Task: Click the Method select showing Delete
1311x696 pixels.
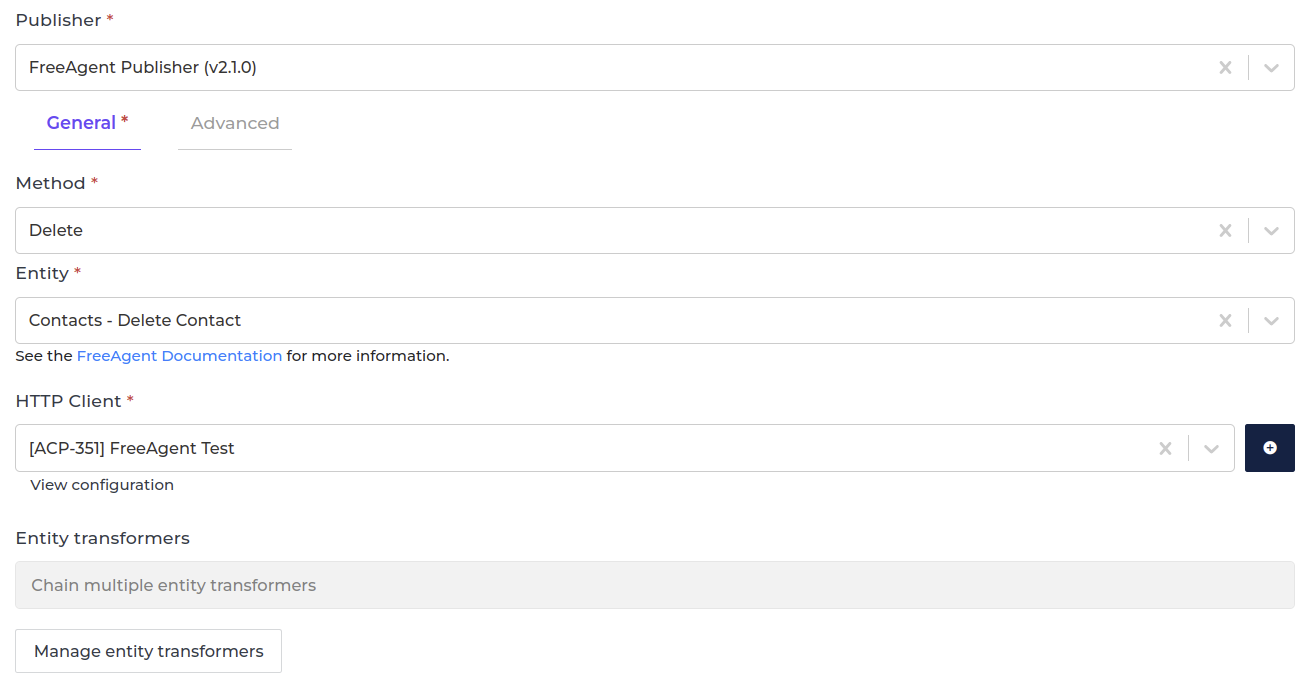Action: pyautogui.click(x=600, y=231)
